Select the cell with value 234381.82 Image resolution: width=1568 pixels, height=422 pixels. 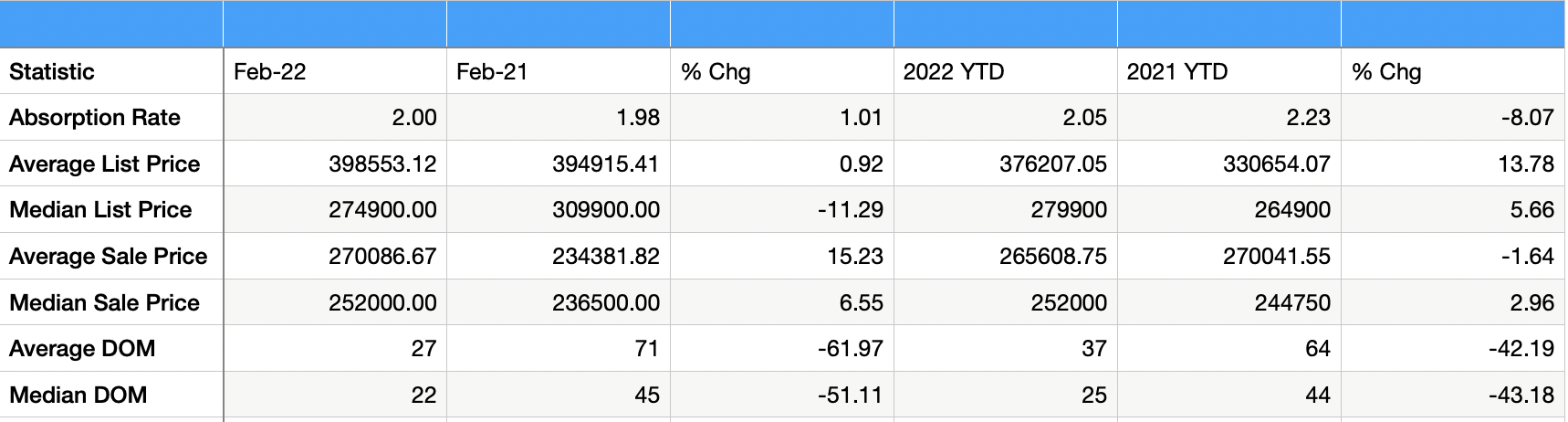[559, 256]
